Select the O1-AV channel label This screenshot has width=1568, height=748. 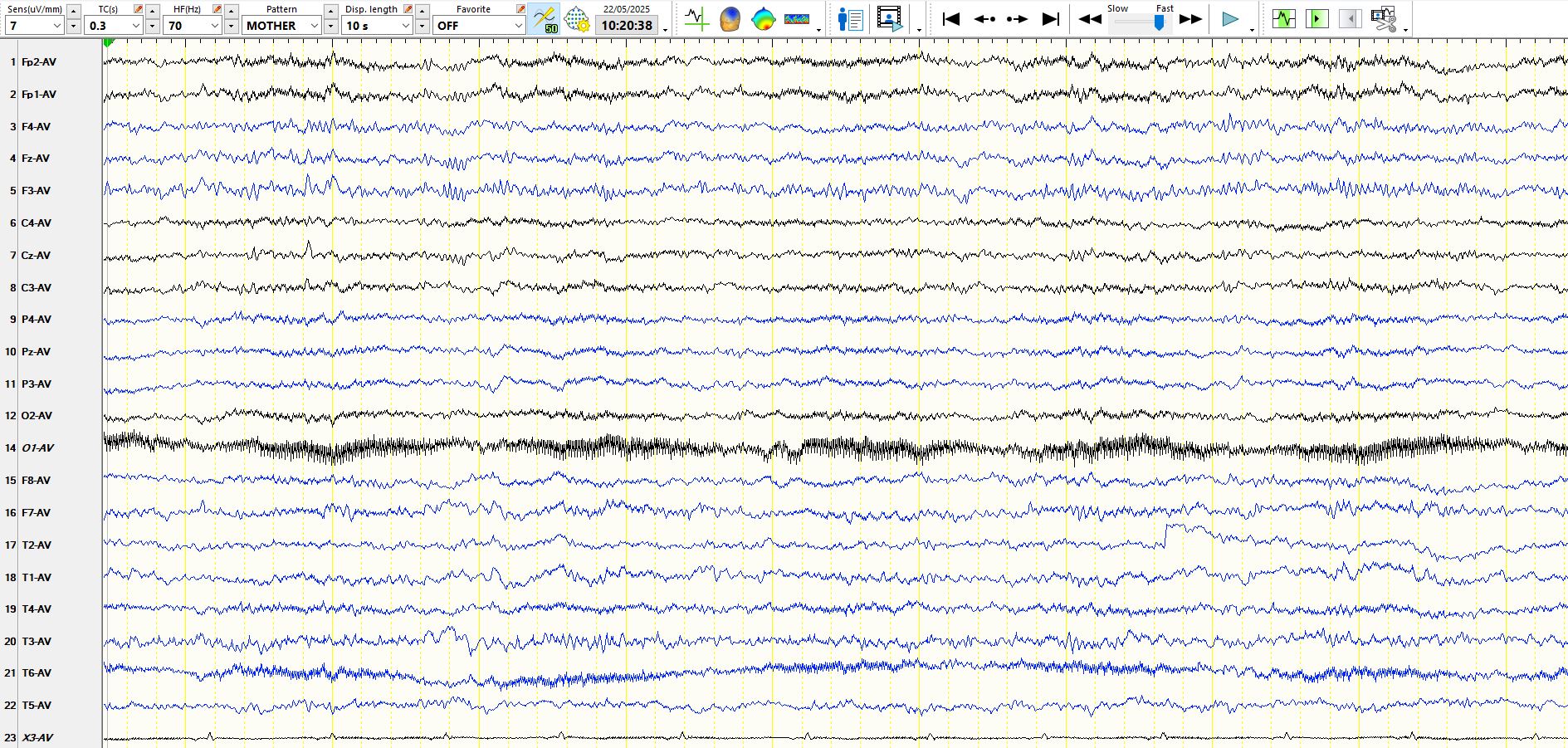pos(37,448)
